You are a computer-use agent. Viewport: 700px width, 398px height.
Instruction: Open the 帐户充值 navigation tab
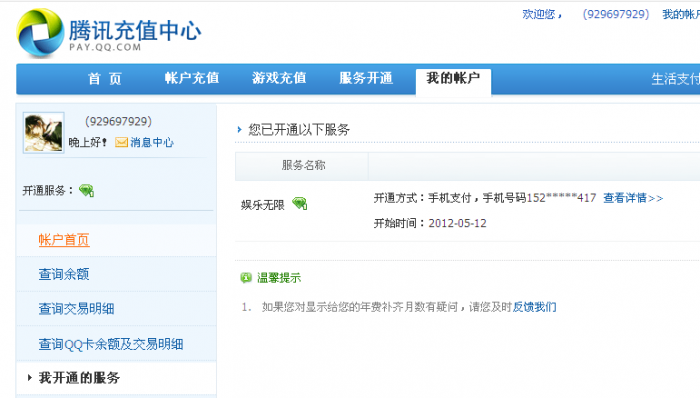click(192, 78)
